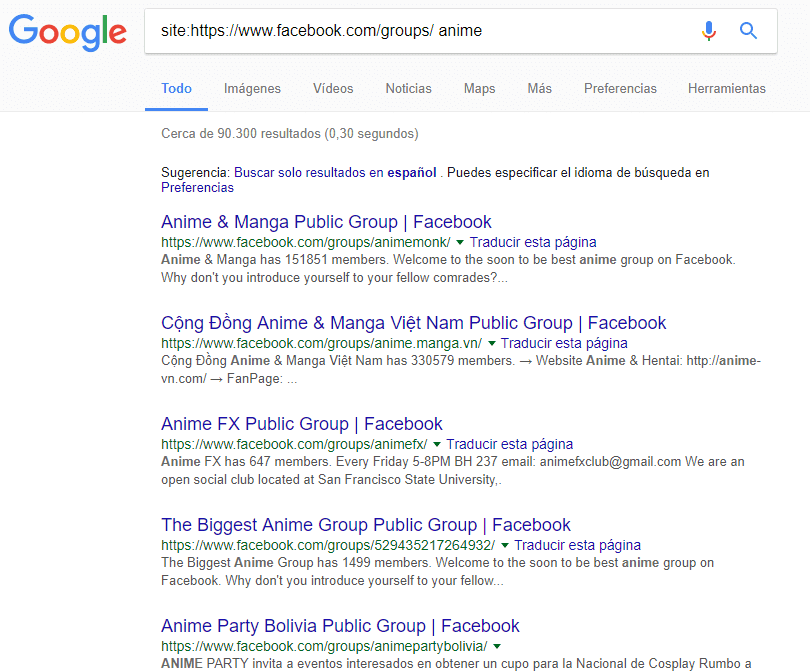Click the Herramientas button

tap(726, 88)
